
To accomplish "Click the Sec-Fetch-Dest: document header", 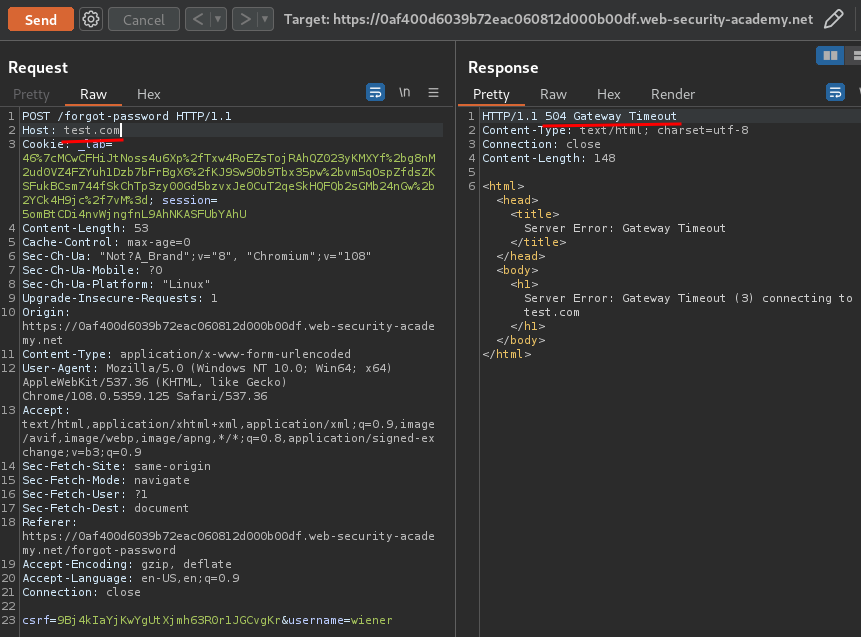I will click(105, 509).
